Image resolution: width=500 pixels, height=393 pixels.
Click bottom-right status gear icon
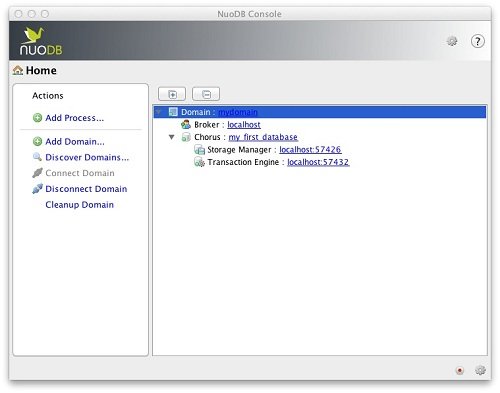tap(480, 370)
